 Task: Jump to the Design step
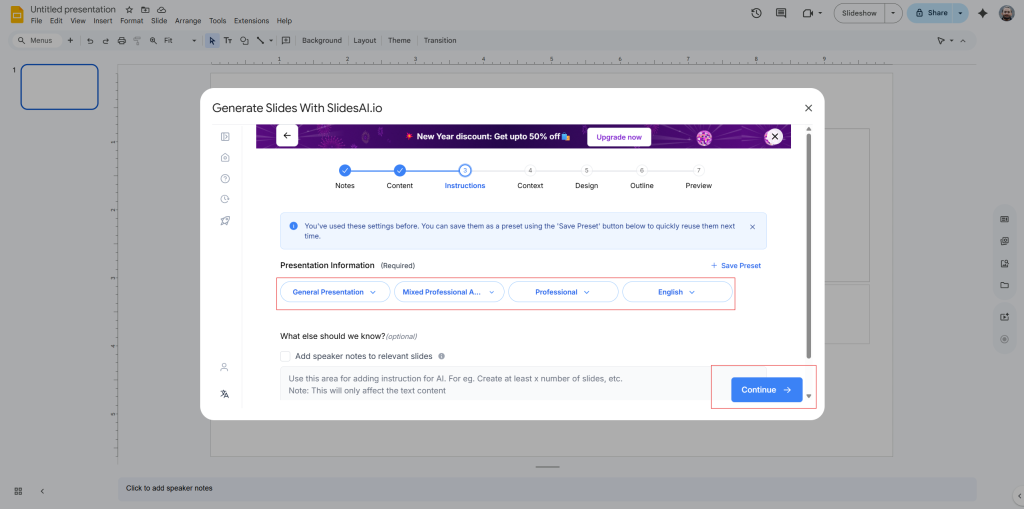tap(586, 171)
